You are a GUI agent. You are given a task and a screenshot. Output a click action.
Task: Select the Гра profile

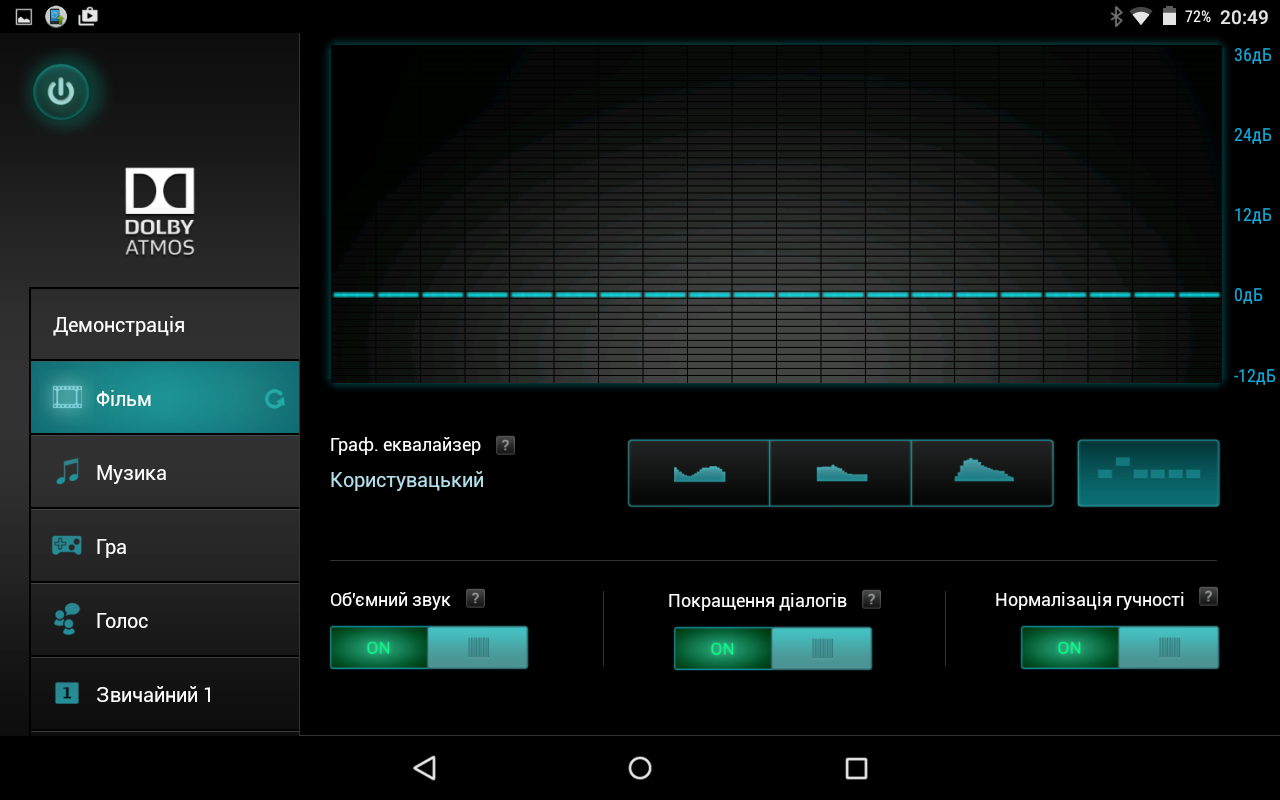[165, 546]
